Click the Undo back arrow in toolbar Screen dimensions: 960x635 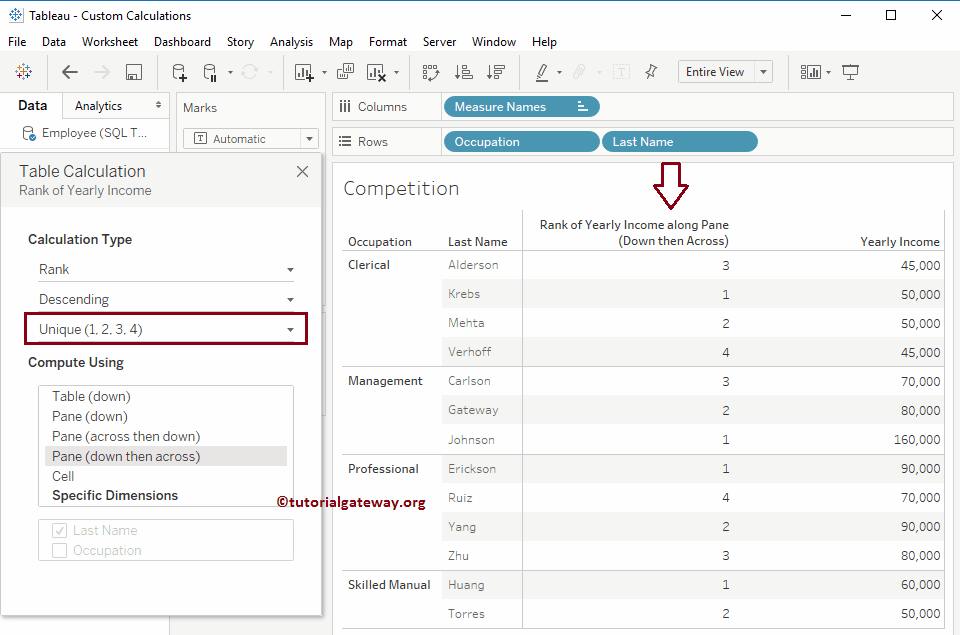69,72
